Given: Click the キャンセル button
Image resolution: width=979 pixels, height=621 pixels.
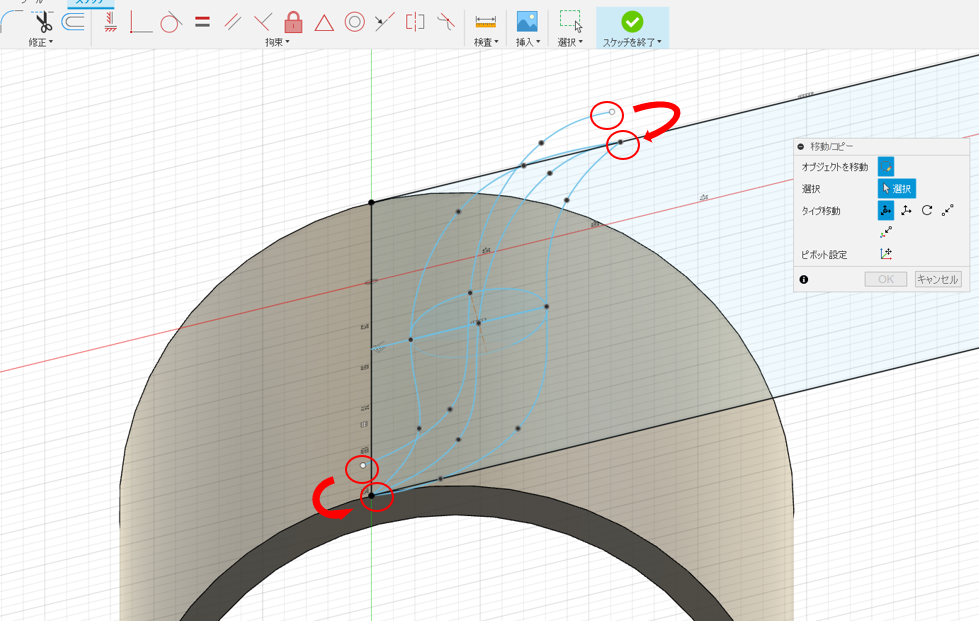Looking at the screenshot, I should point(937,279).
